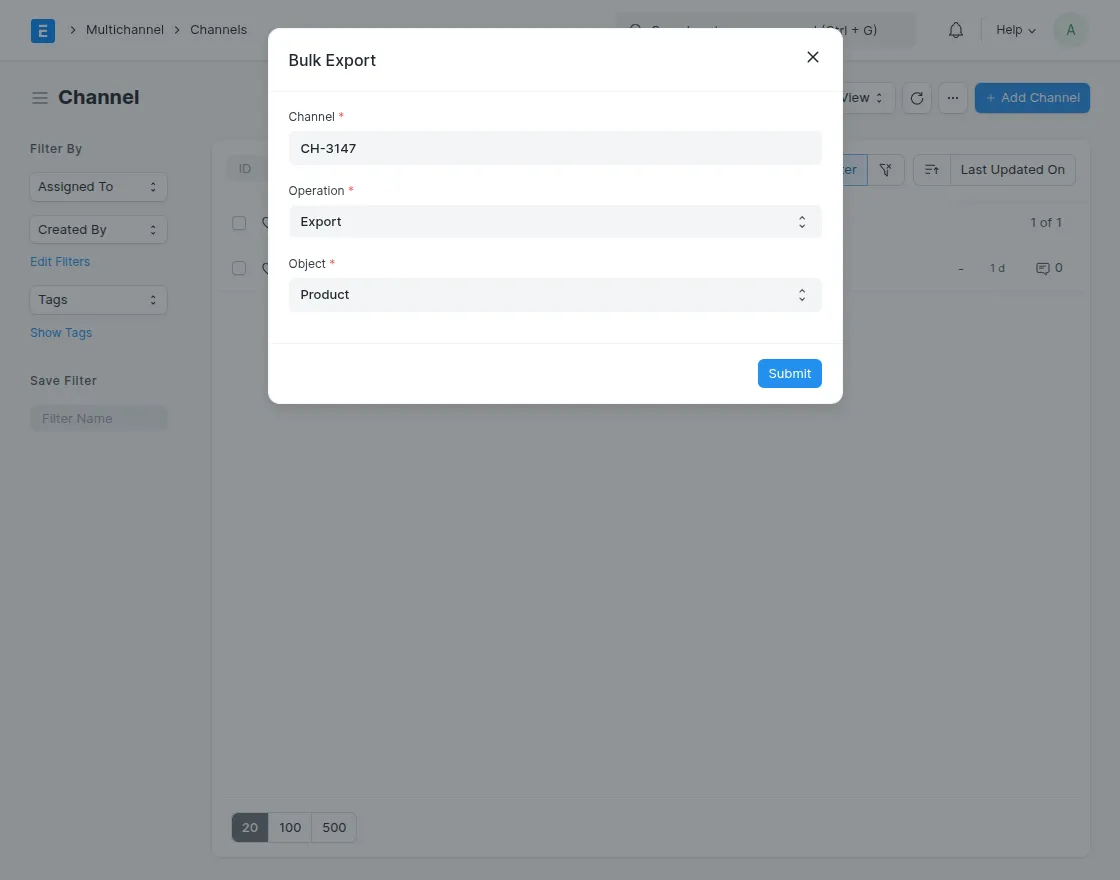Open the three-dot more options menu
The width and height of the screenshot is (1120, 880).
coord(953,98)
